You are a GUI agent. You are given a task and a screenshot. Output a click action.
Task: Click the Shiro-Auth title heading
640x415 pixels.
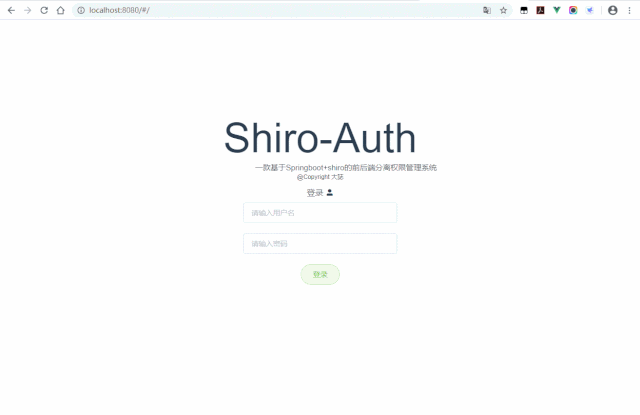tap(320, 138)
